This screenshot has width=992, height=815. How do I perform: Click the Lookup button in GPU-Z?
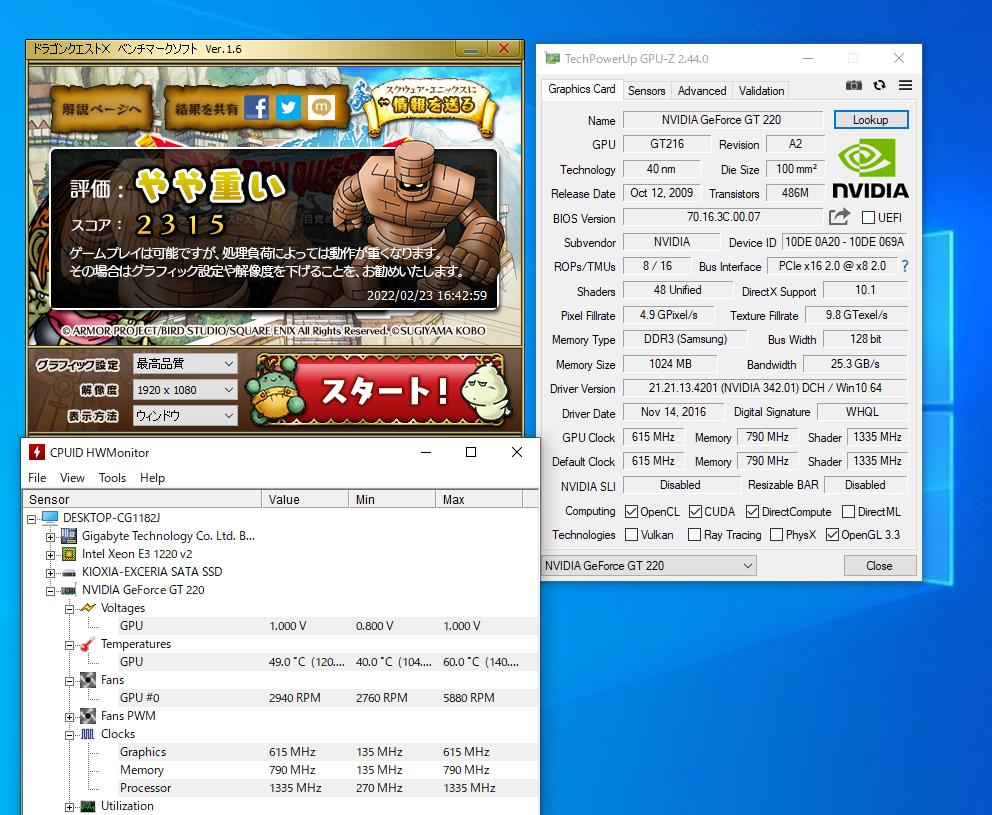pyautogui.click(x=871, y=120)
